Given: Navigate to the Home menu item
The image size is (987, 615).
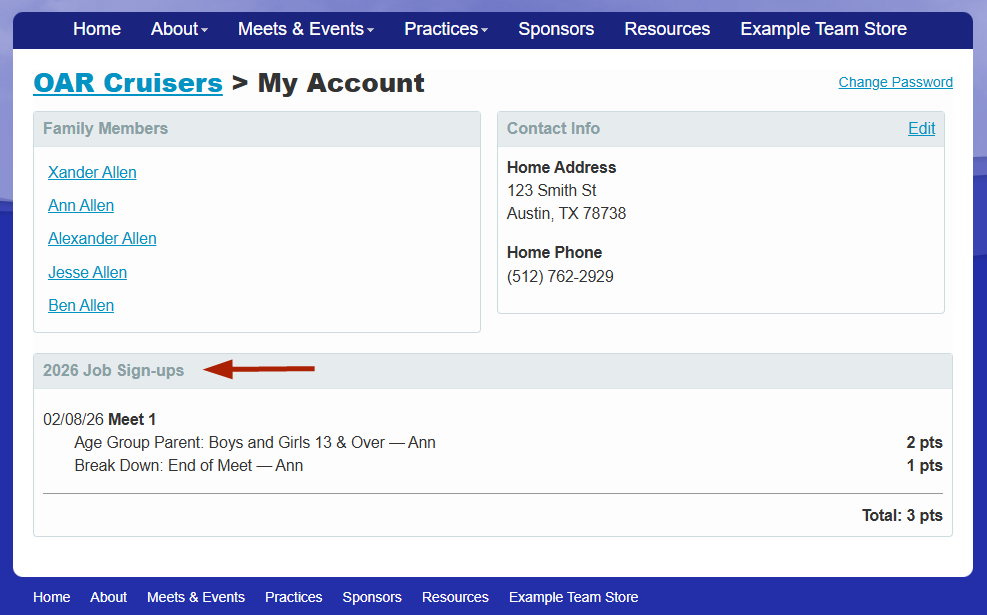Looking at the screenshot, I should pos(96,29).
